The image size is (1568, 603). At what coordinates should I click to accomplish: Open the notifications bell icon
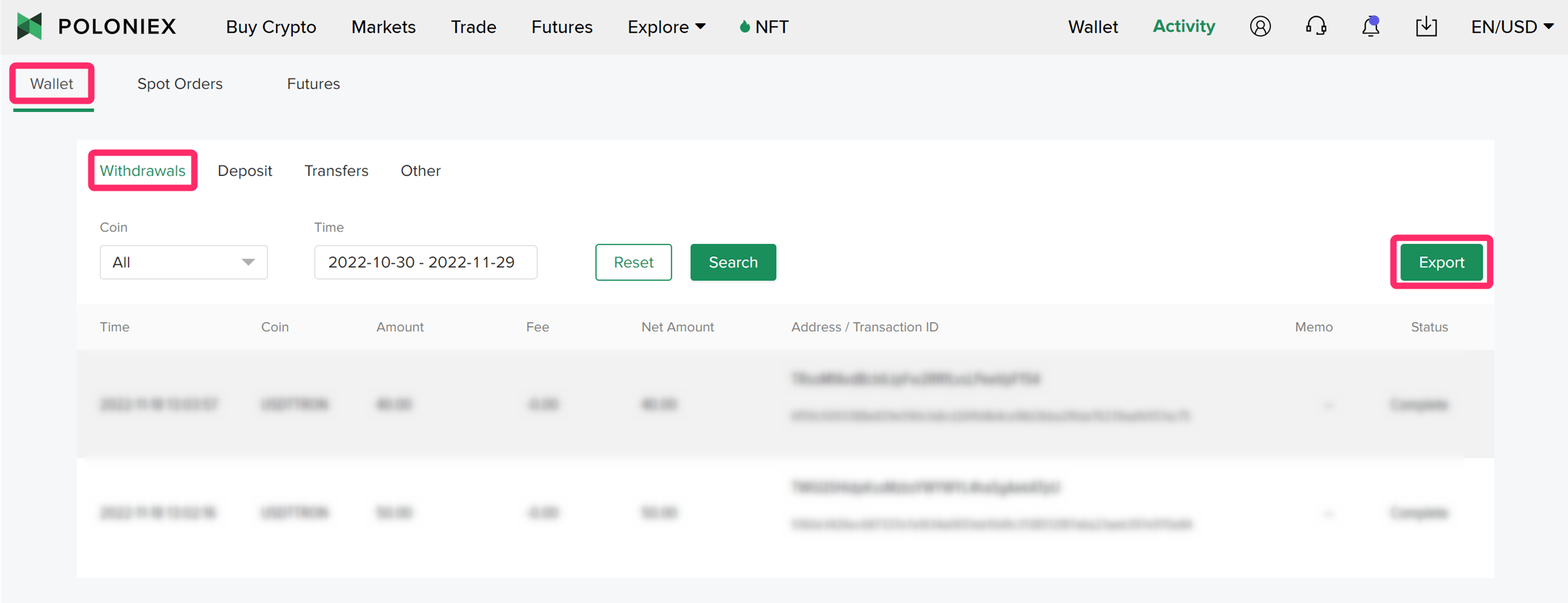pyautogui.click(x=1371, y=27)
